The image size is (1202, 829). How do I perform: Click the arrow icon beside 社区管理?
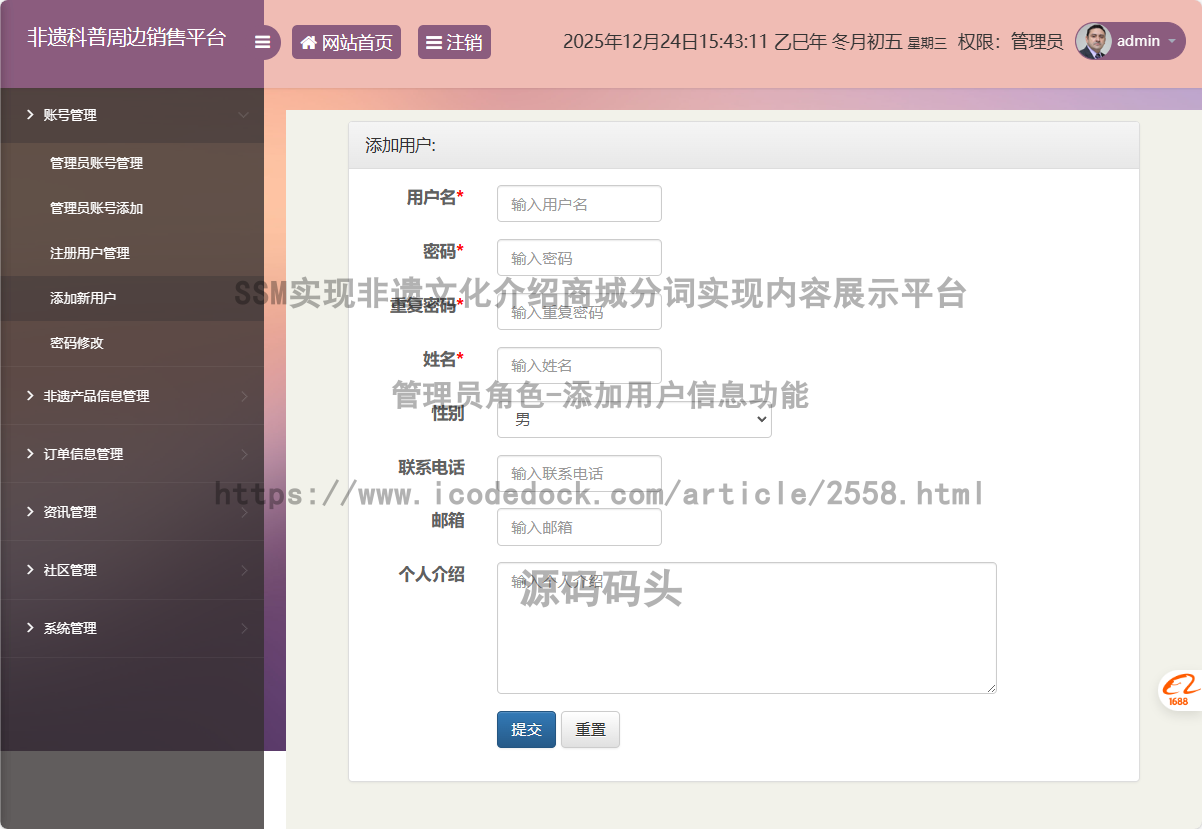pyautogui.click(x=245, y=570)
